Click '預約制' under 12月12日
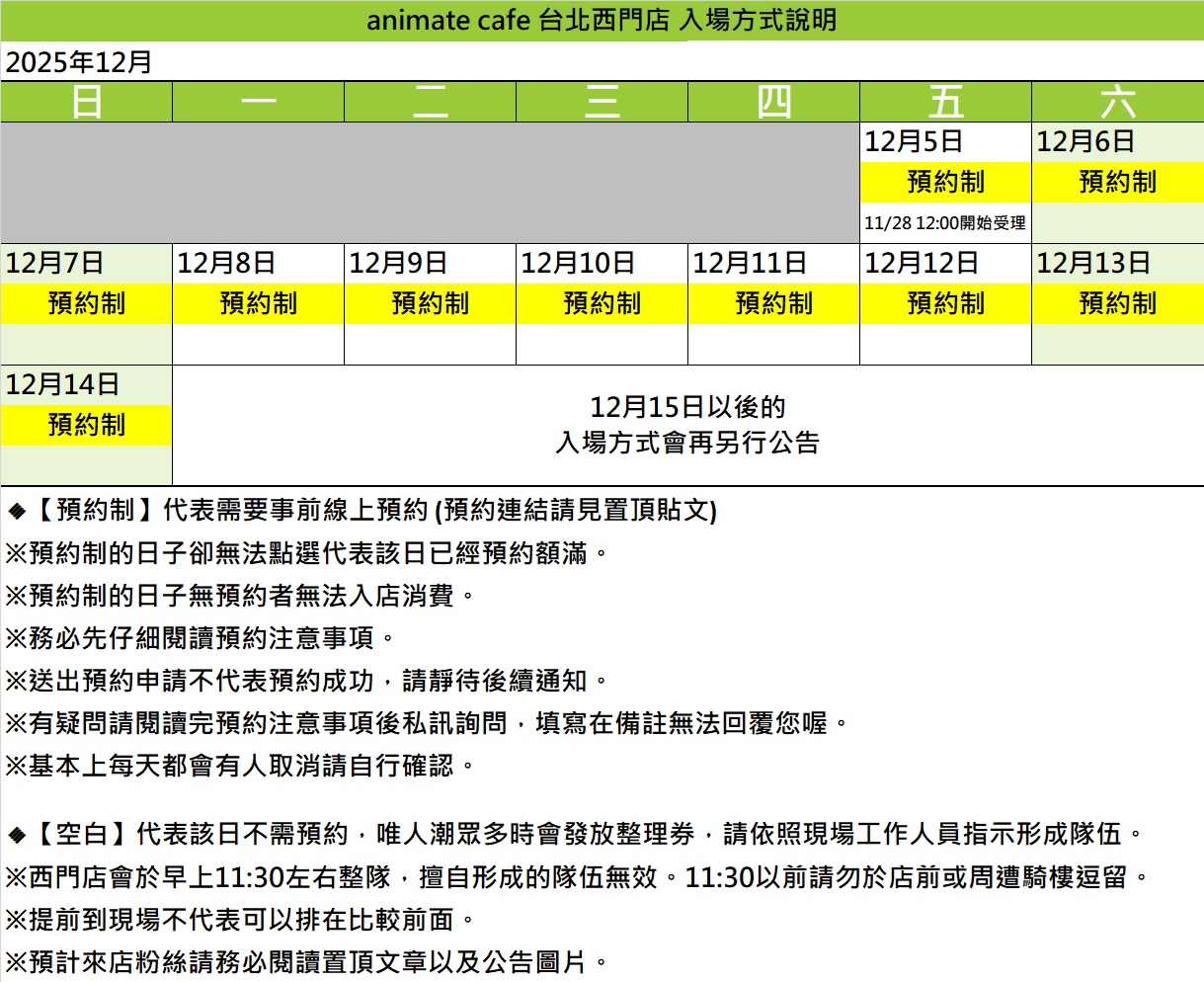 [946, 303]
